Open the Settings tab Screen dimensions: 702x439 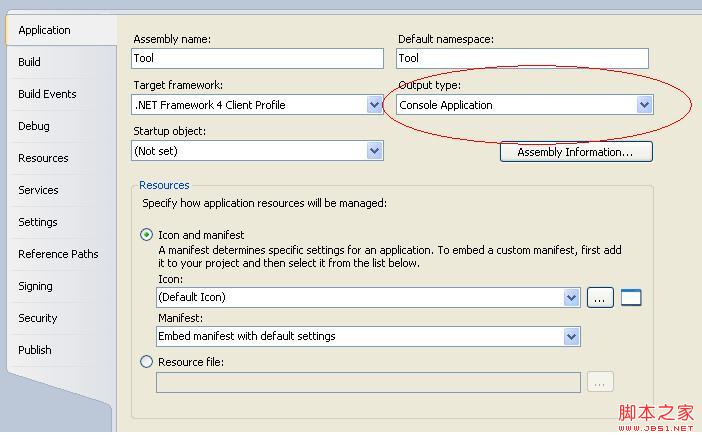(38, 222)
